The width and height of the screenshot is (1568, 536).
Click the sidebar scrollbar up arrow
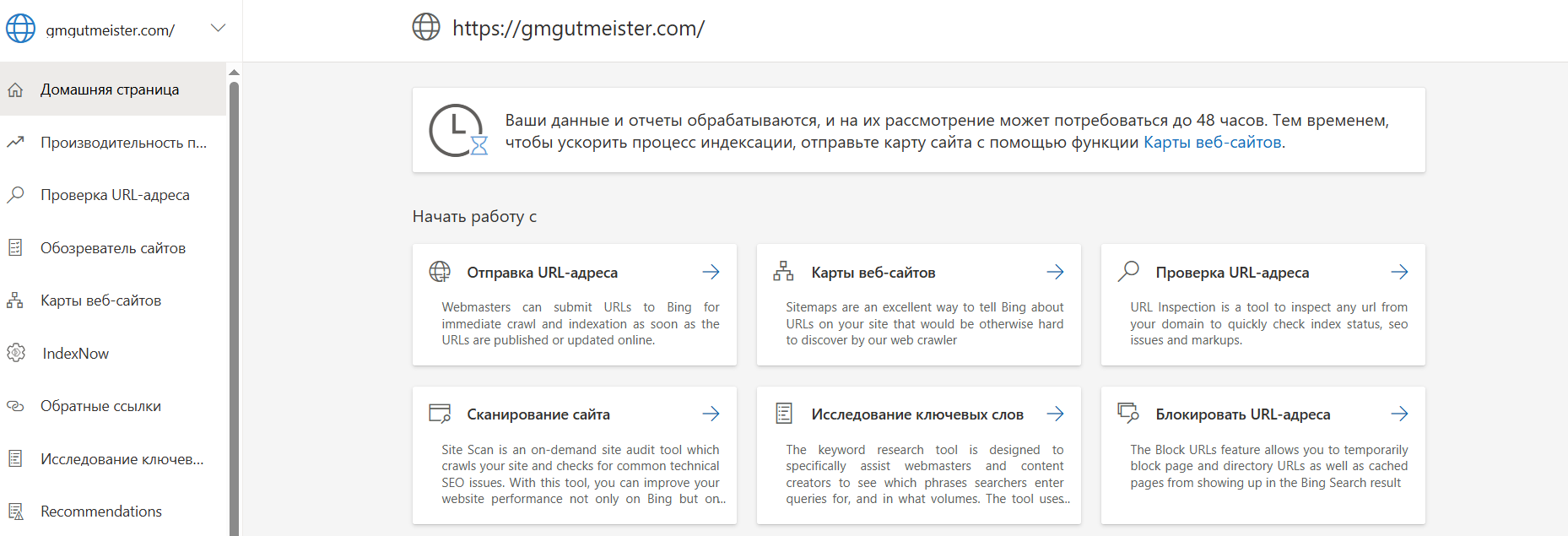[235, 72]
